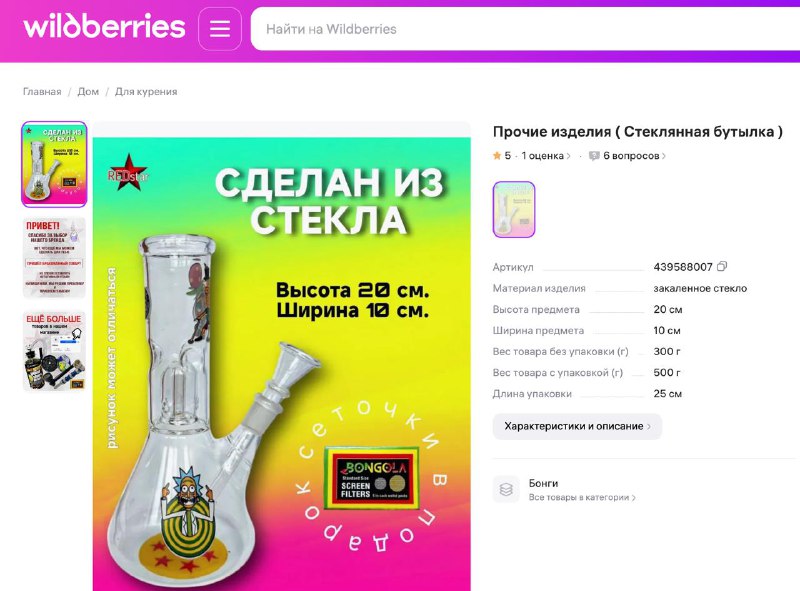The height and width of the screenshot is (591, 800).
Task: Open the hamburger catalog menu
Action: (x=220, y=29)
